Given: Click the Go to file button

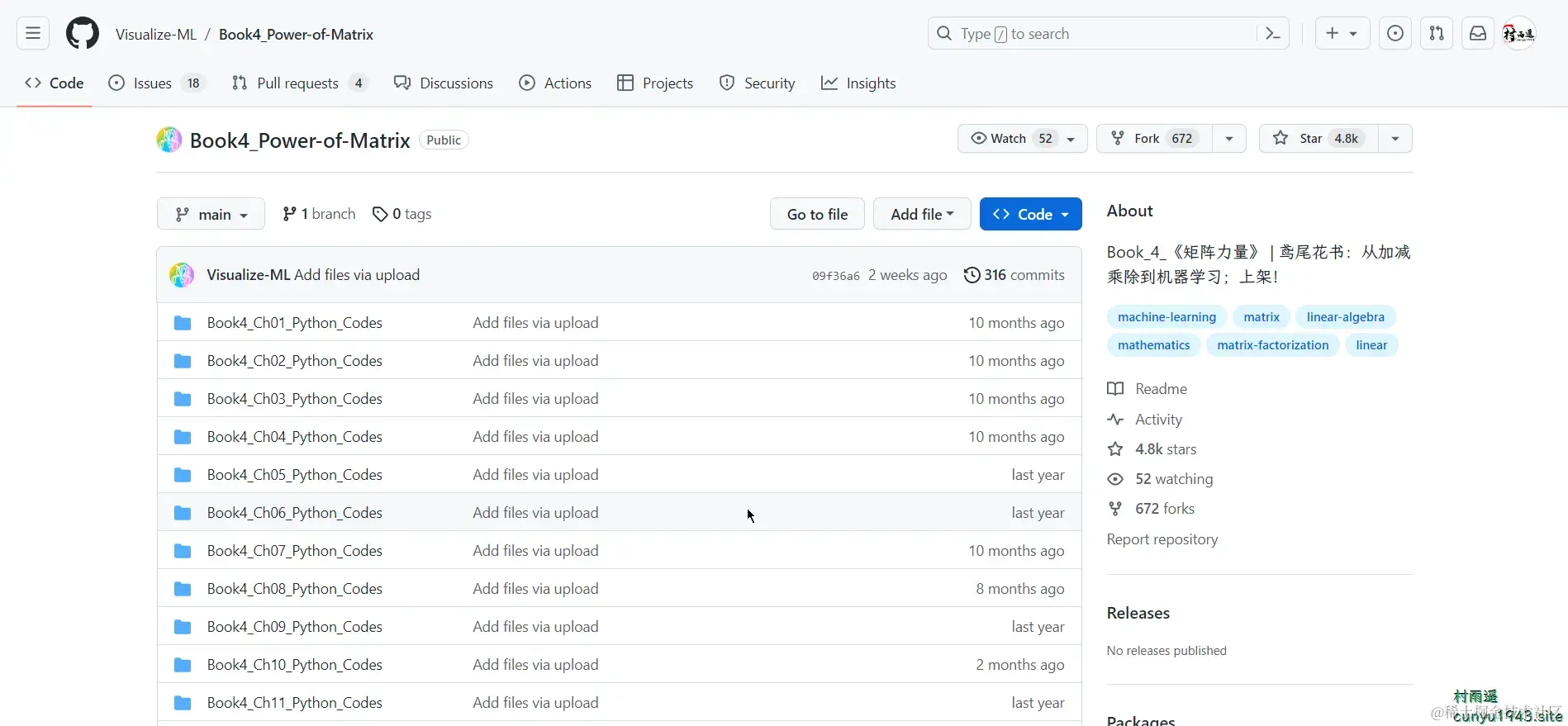Looking at the screenshot, I should click(x=817, y=214).
